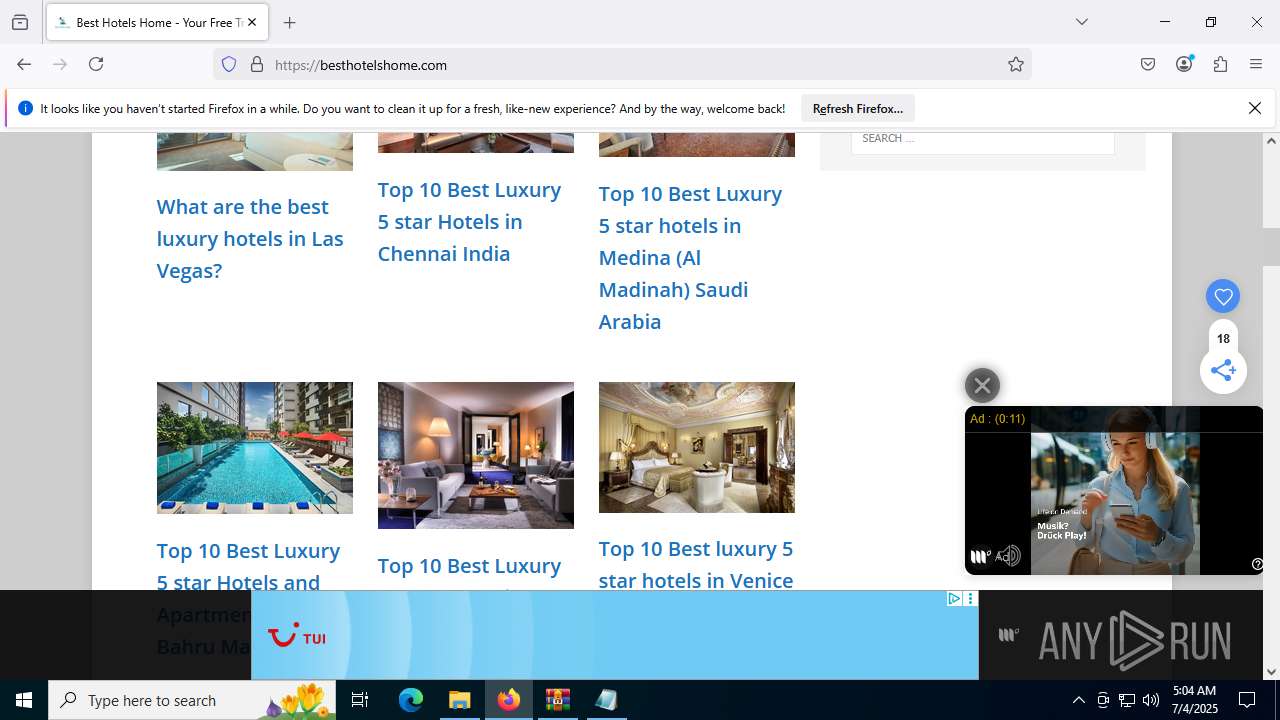Open Firefox View button
Image resolution: width=1280 pixels, height=720 pixels.
[20, 22]
